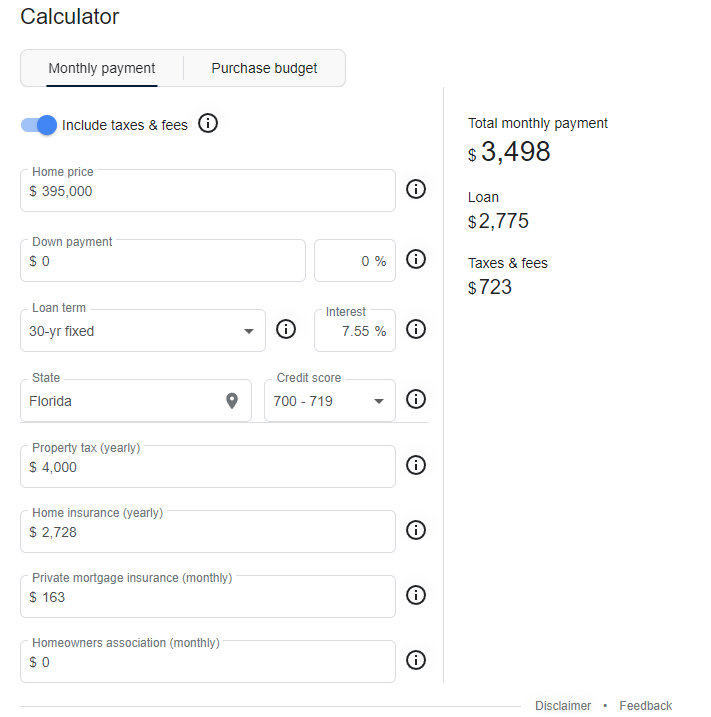Viewport: 711px width, 717px height.
Task: Select the Monthly payment tab
Action: pyautogui.click(x=102, y=68)
